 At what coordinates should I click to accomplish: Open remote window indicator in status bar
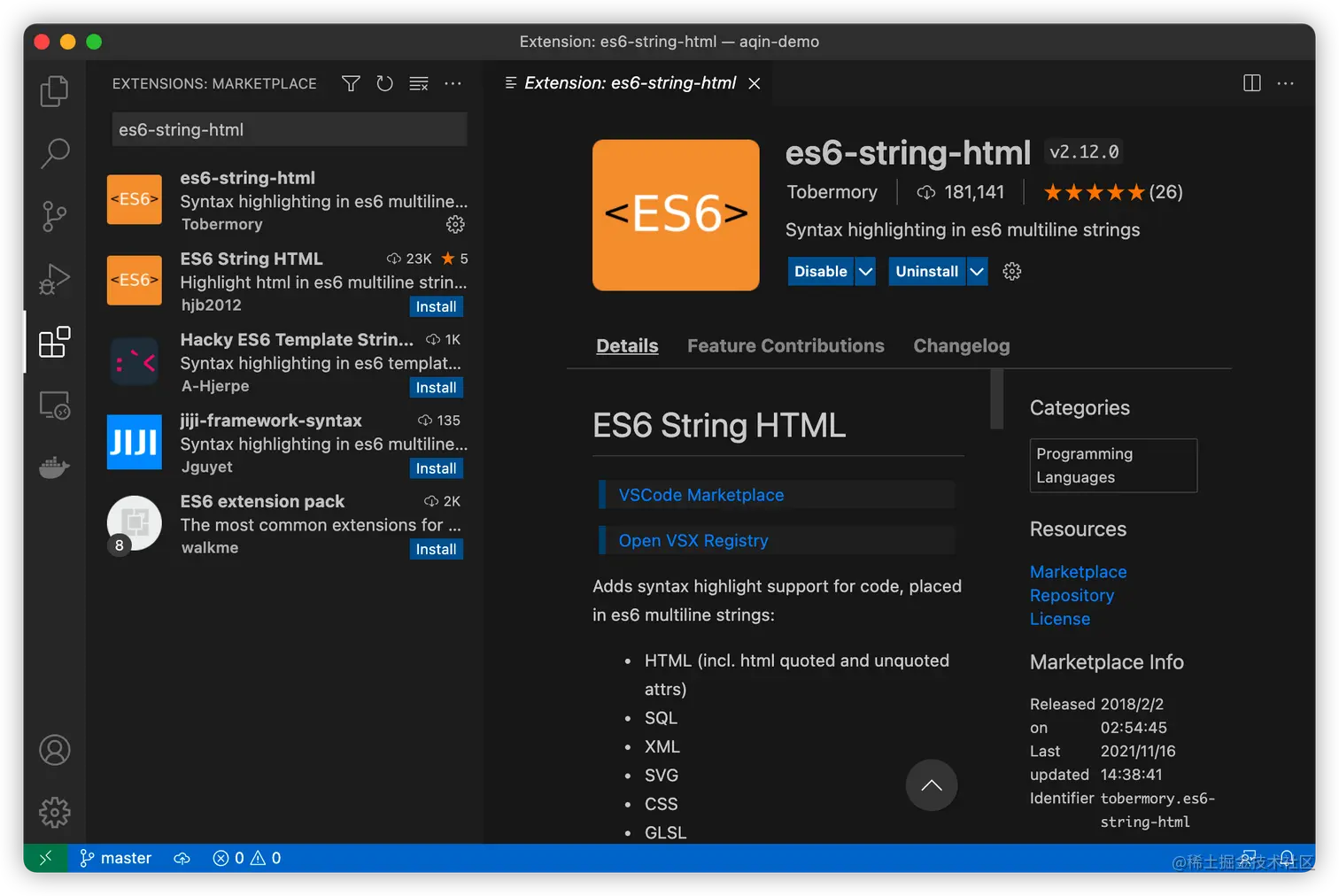(x=46, y=858)
